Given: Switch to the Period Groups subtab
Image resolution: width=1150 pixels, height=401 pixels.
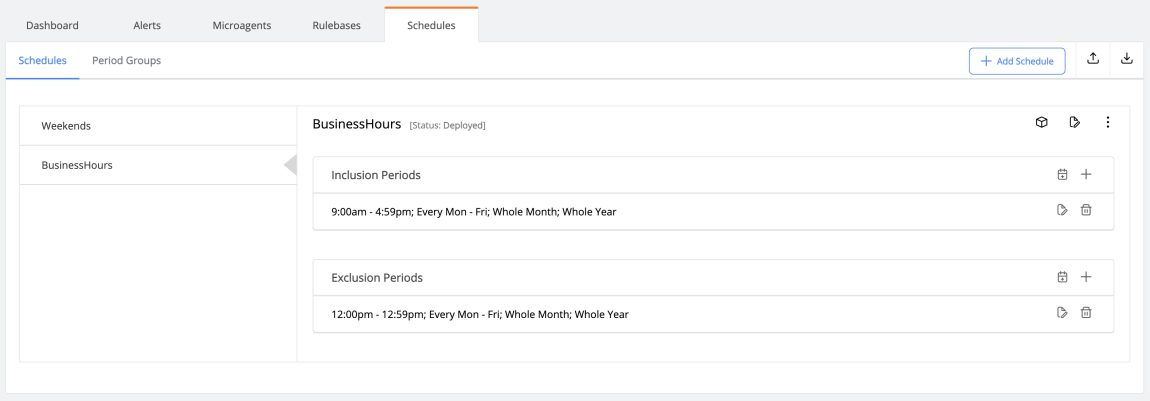Looking at the screenshot, I should coord(126,61).
